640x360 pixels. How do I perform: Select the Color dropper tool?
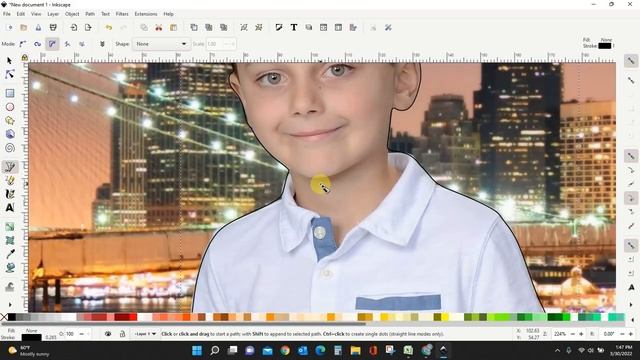click(x=10, y=254)
